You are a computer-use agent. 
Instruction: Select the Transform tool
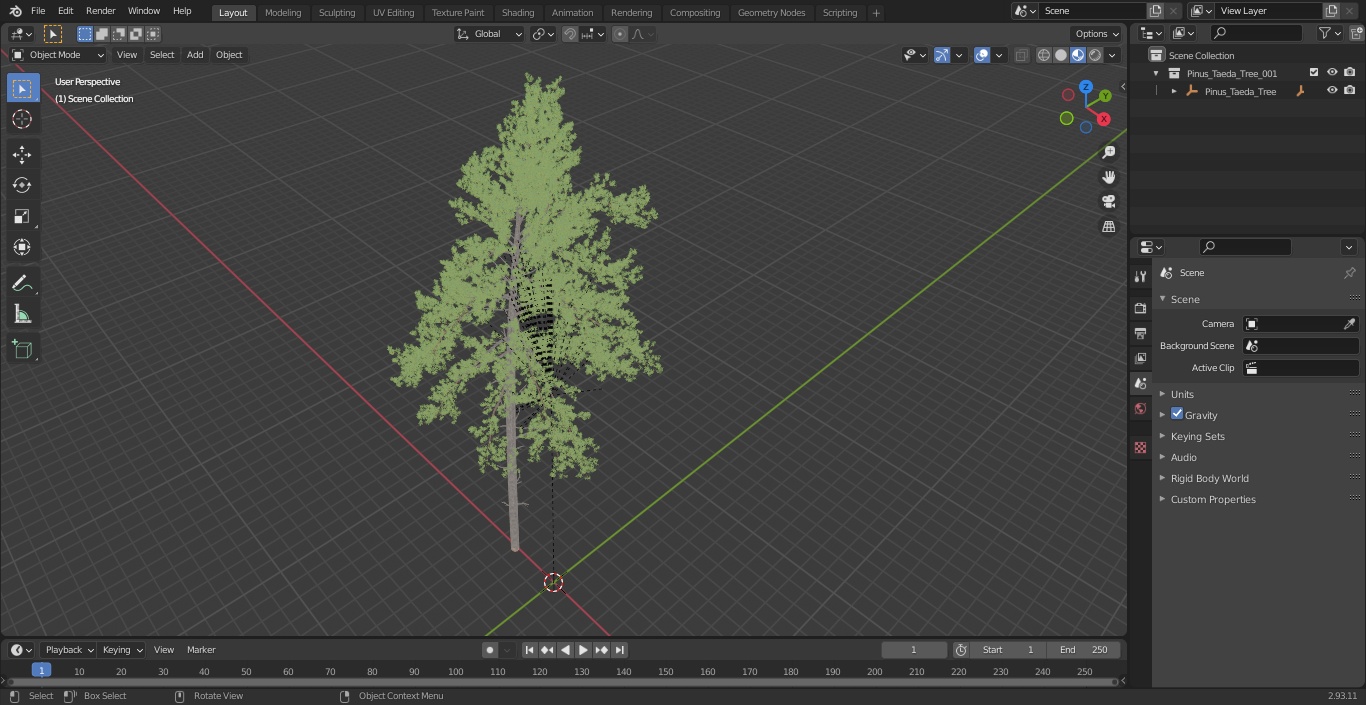[x=22, y=247]
